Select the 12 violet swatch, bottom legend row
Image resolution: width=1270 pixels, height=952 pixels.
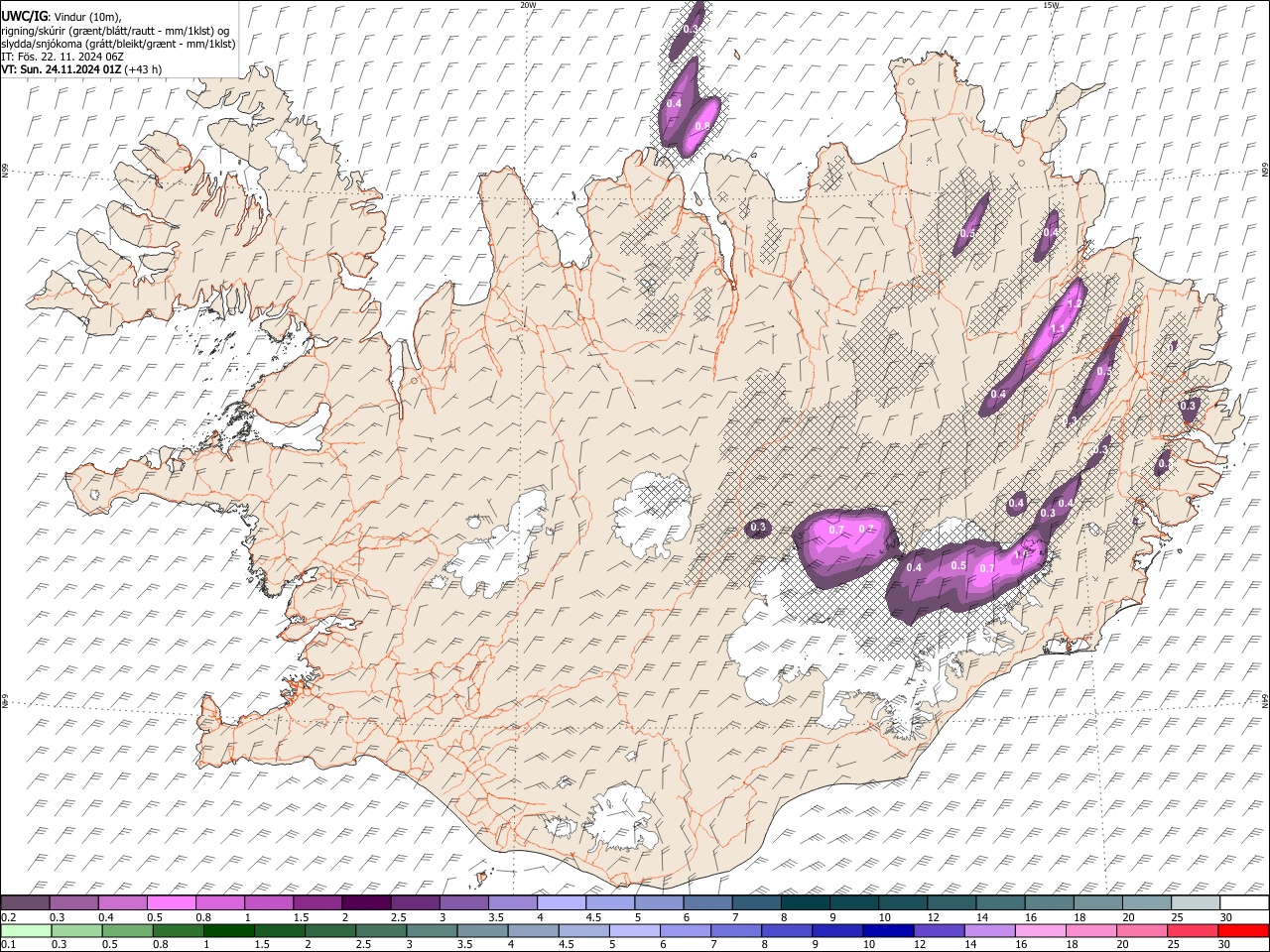(x=939, y=930)
